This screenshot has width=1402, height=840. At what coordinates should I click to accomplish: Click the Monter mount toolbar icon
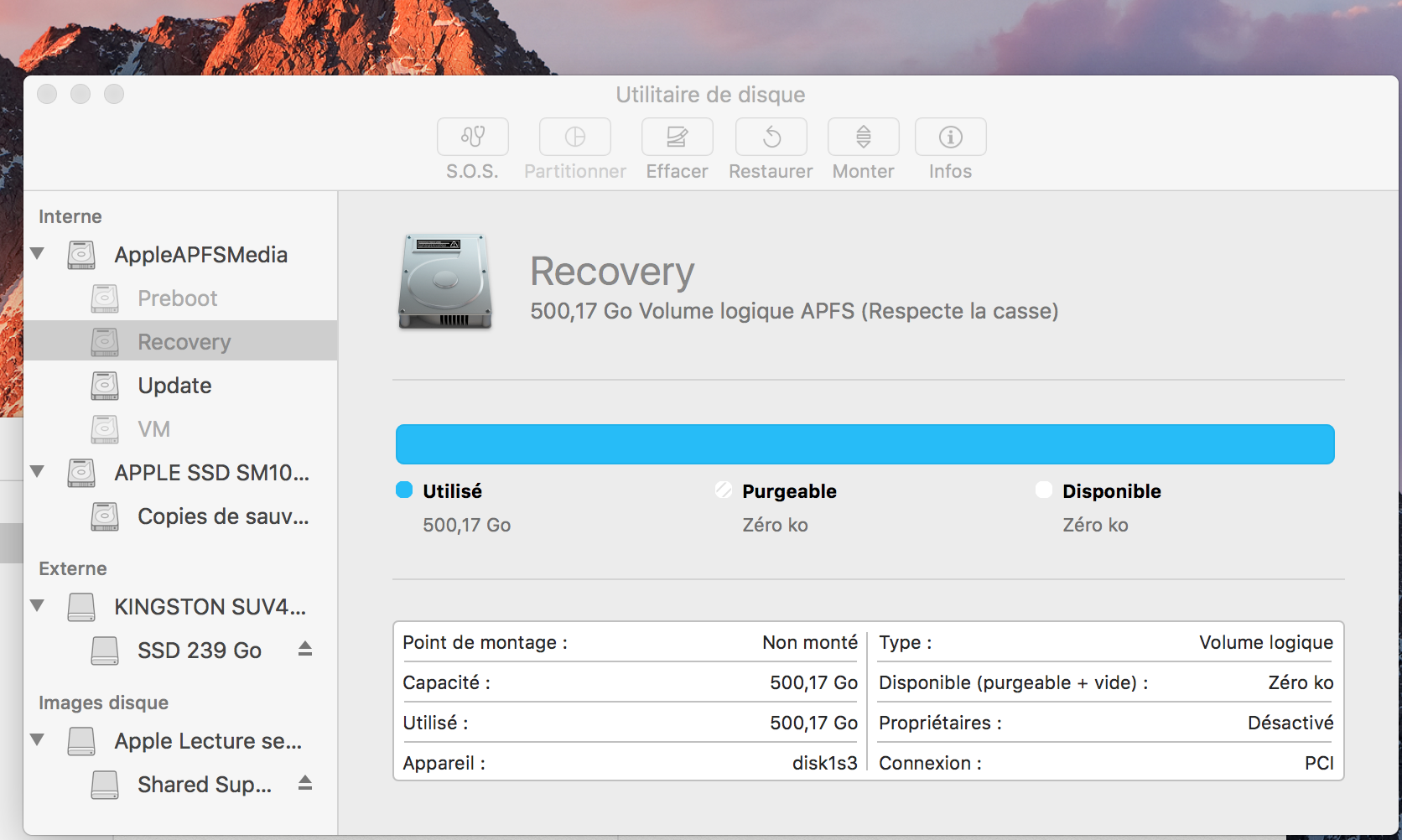coord(863,137)
